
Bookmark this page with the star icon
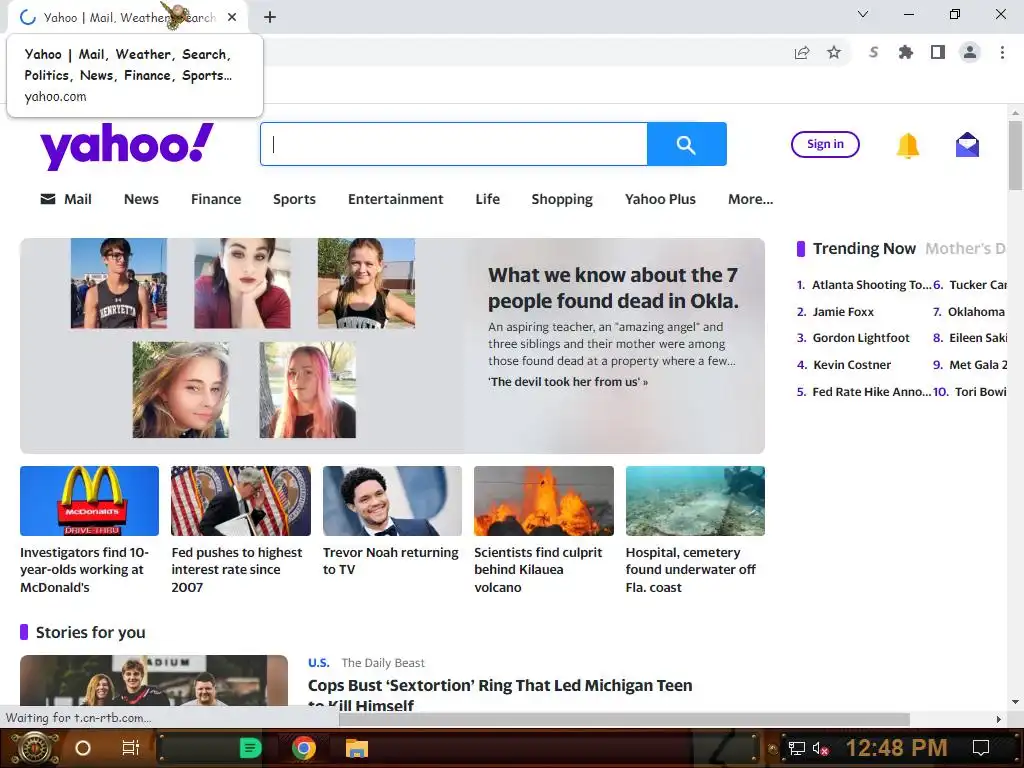(x=834, y=53)
